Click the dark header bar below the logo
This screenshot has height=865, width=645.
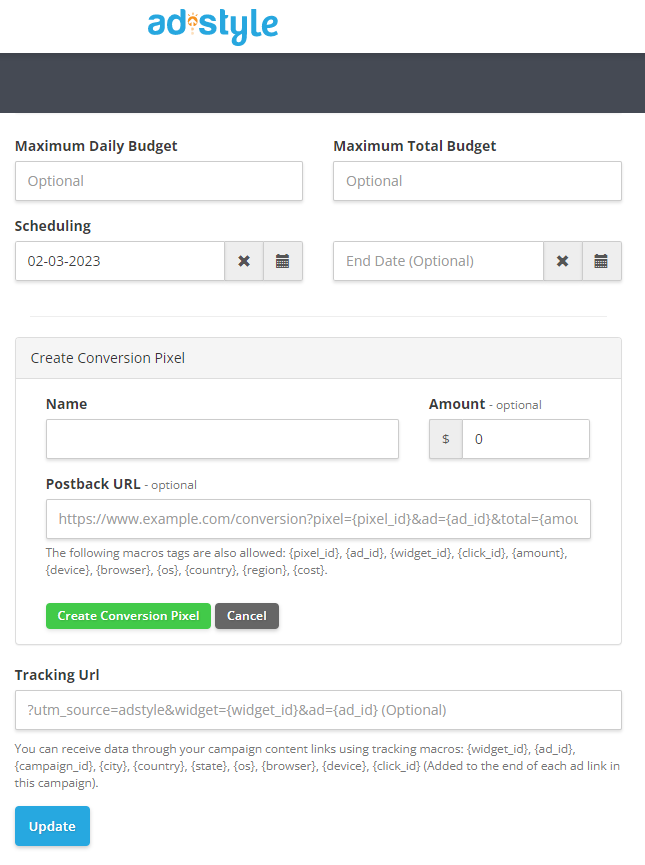pos(322,83)
